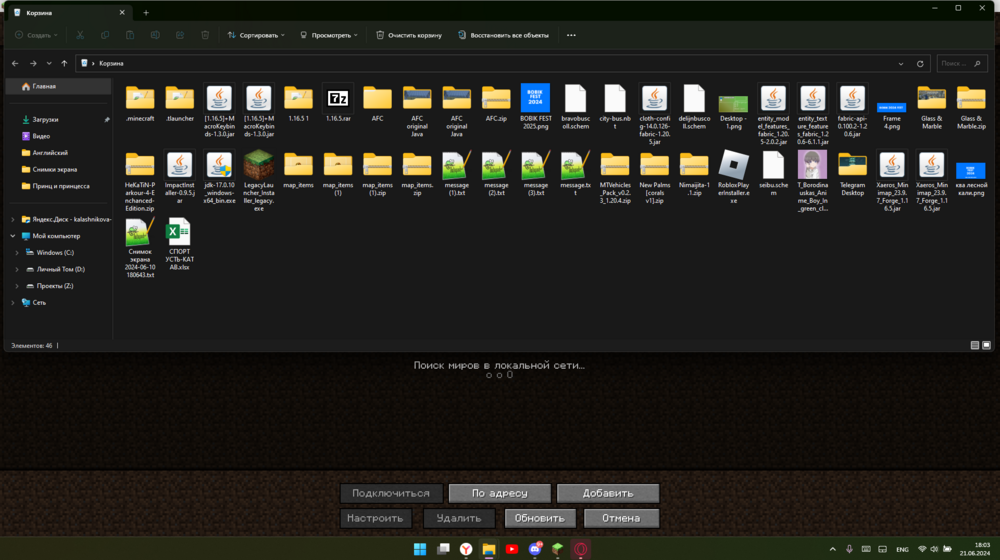Select MTVehicles_Pack zip archive
Image resolution: width=1000 pixels, height=560 pixels.
click(615, 177)
